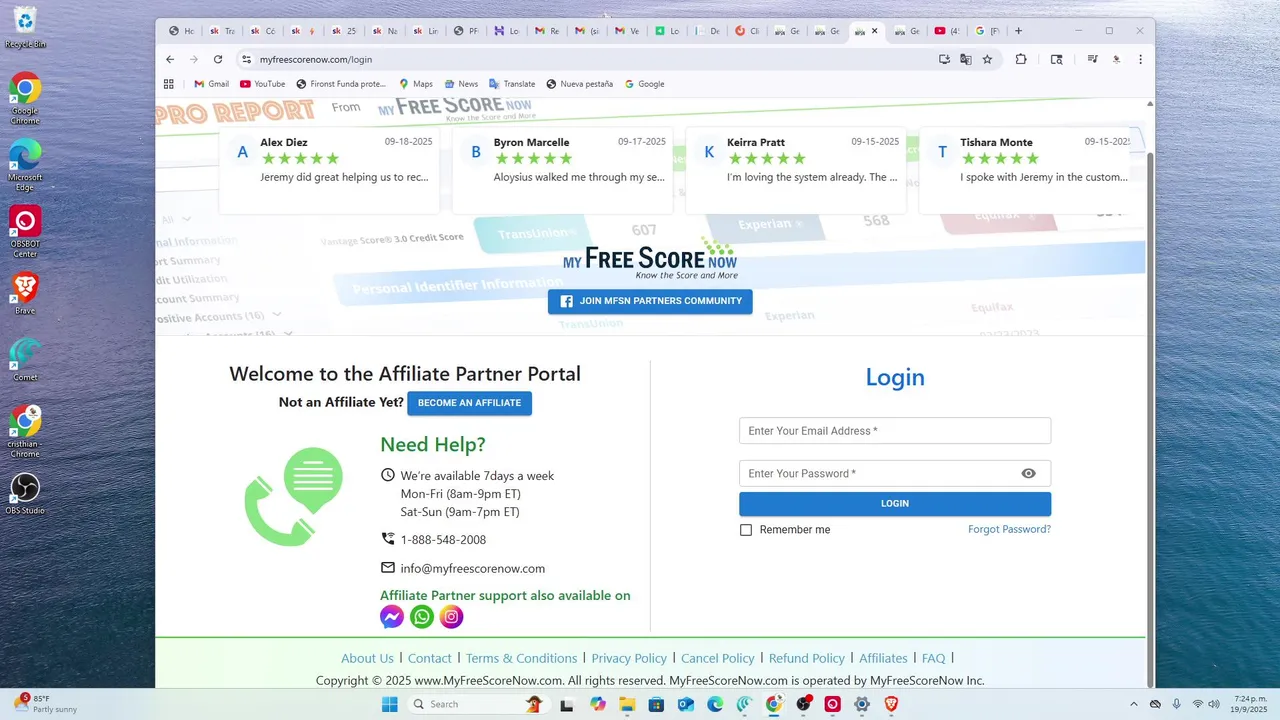Open the Gmail bookmark
The image size is (1280, 720).
[x=211, y=84]
